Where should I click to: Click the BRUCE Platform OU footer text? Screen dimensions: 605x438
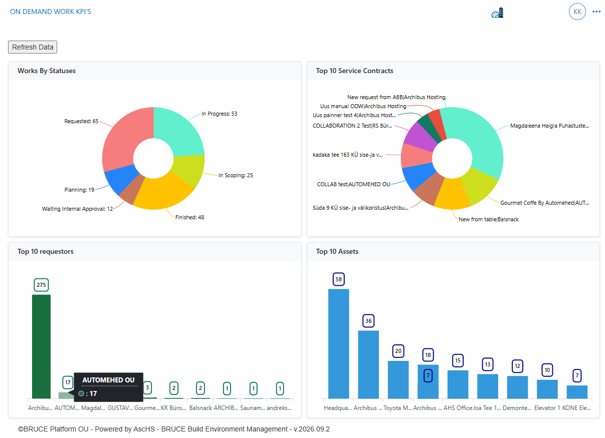pyautogui.click(x=174, y=429)
